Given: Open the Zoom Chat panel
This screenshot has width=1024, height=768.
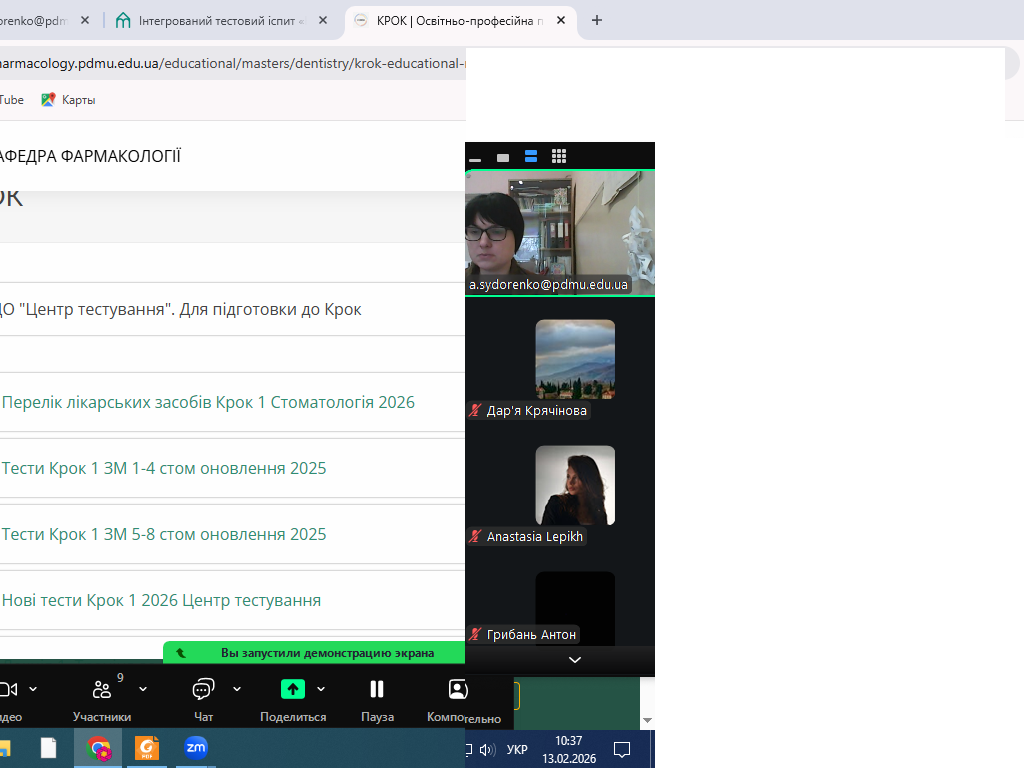Looking at the screenshot, I should tap(203, 697).
